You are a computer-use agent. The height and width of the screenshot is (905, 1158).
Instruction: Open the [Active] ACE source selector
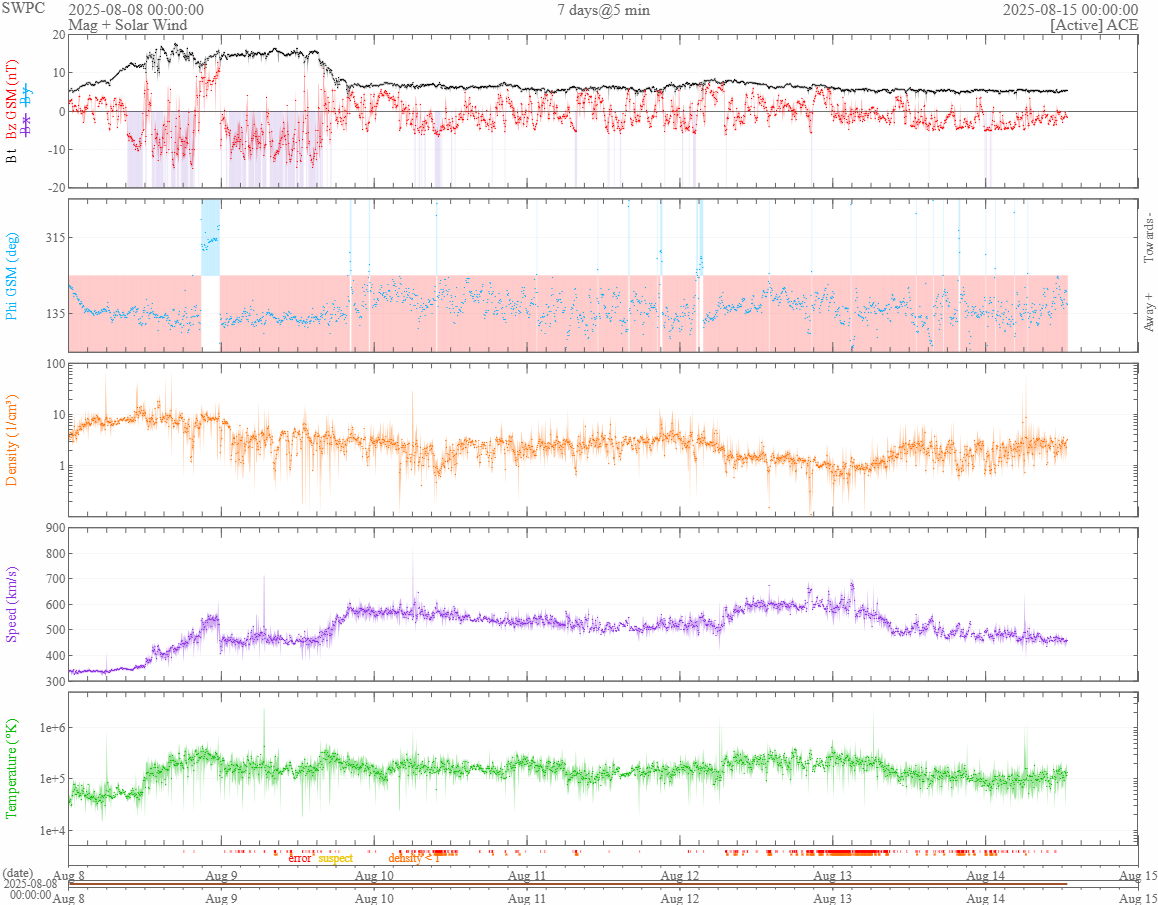[1094, 25]
